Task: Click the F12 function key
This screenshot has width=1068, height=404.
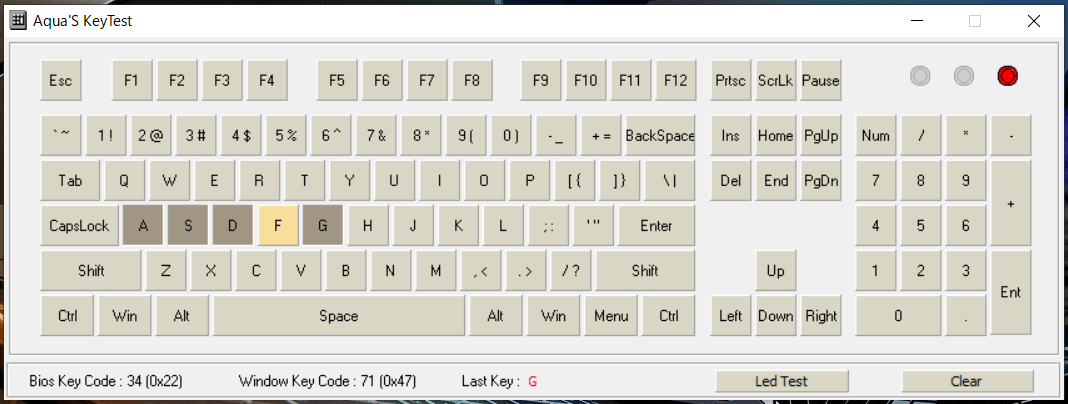Action: [x=676, y=80]
